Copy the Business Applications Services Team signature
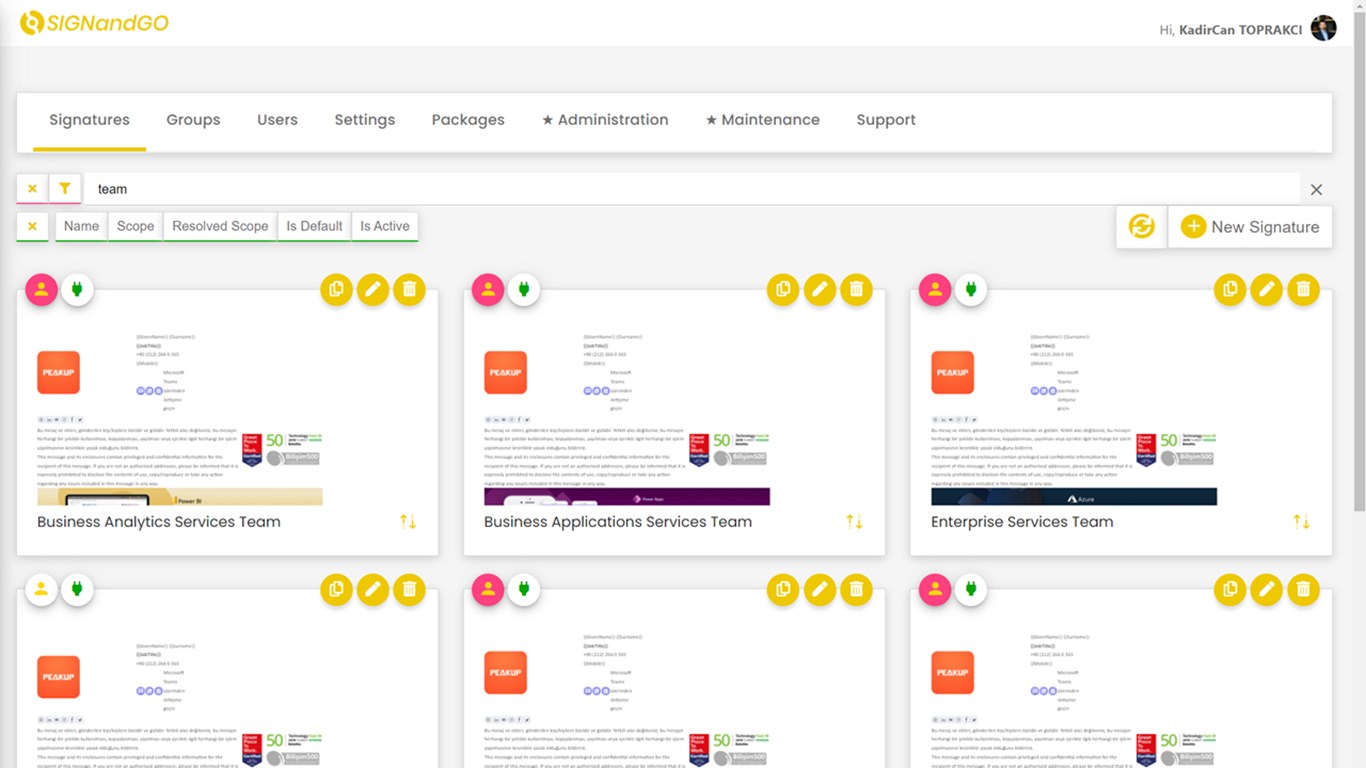The image size is (1366, 768). point(783,290)
